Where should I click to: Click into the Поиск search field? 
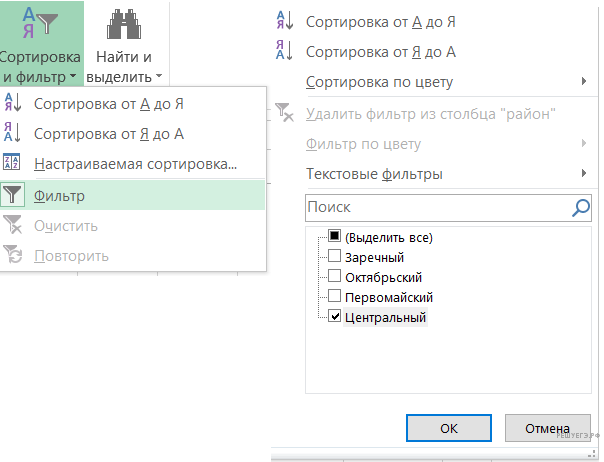435,207
